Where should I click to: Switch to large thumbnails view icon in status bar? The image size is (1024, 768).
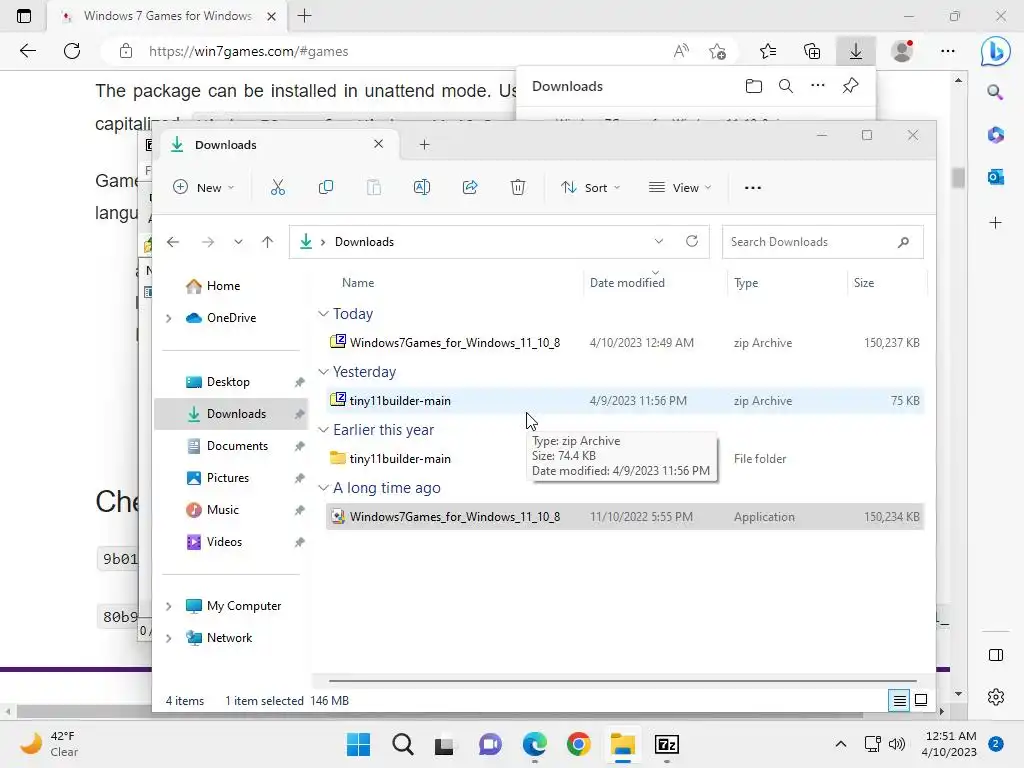(921, 701)
